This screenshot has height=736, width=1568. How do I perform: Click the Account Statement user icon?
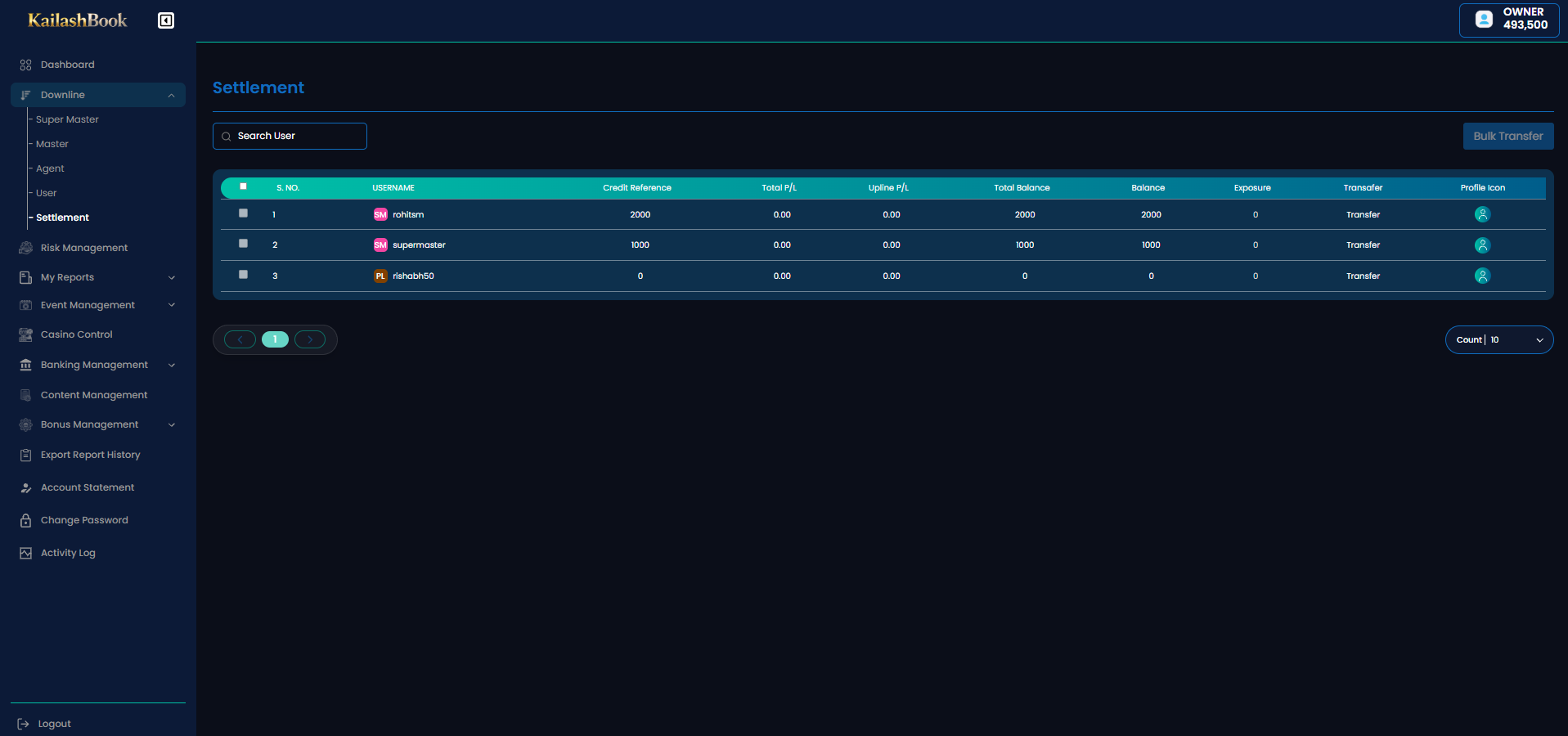(25, 487)
